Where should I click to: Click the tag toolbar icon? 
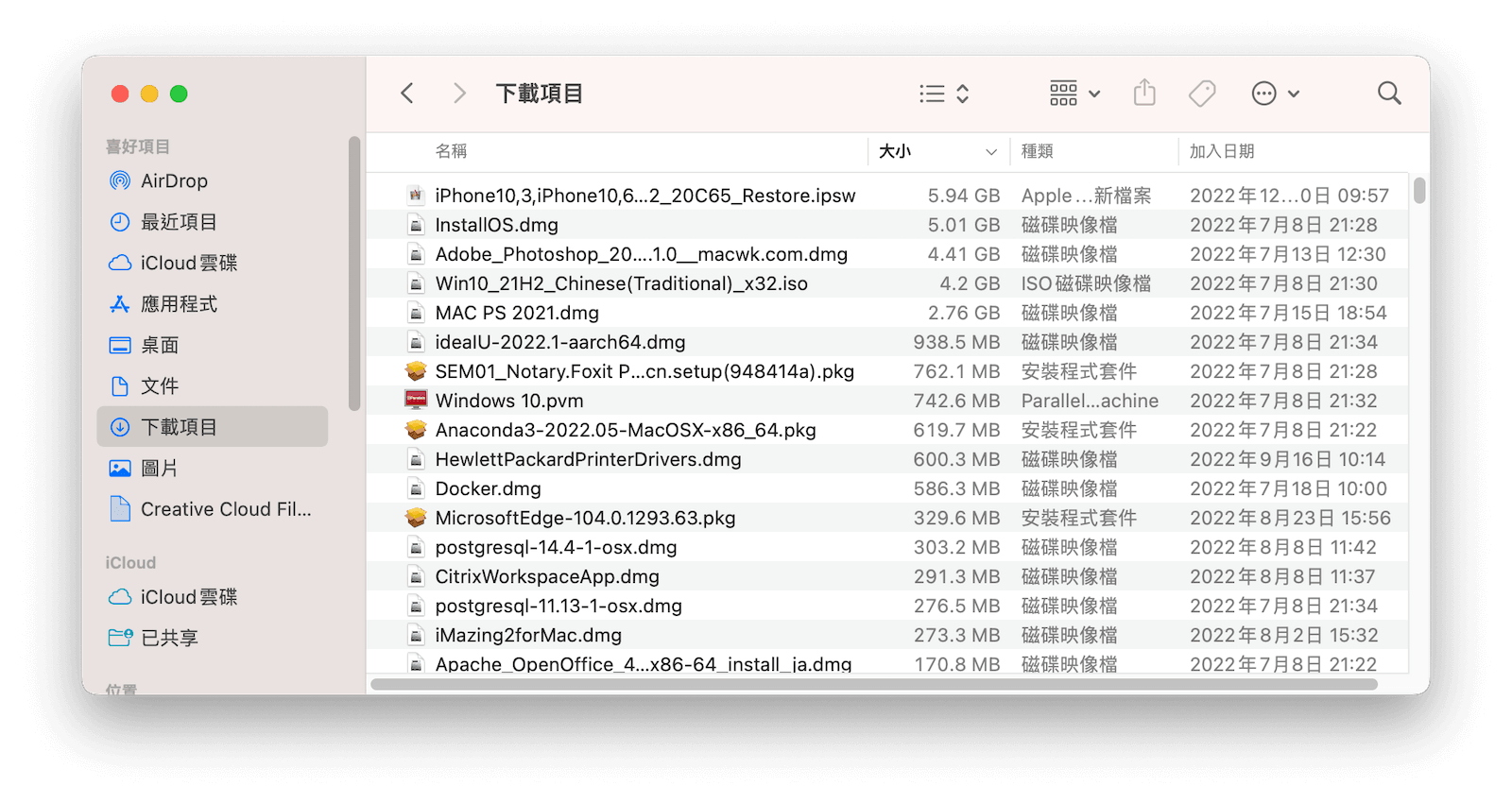(1202, 94)
